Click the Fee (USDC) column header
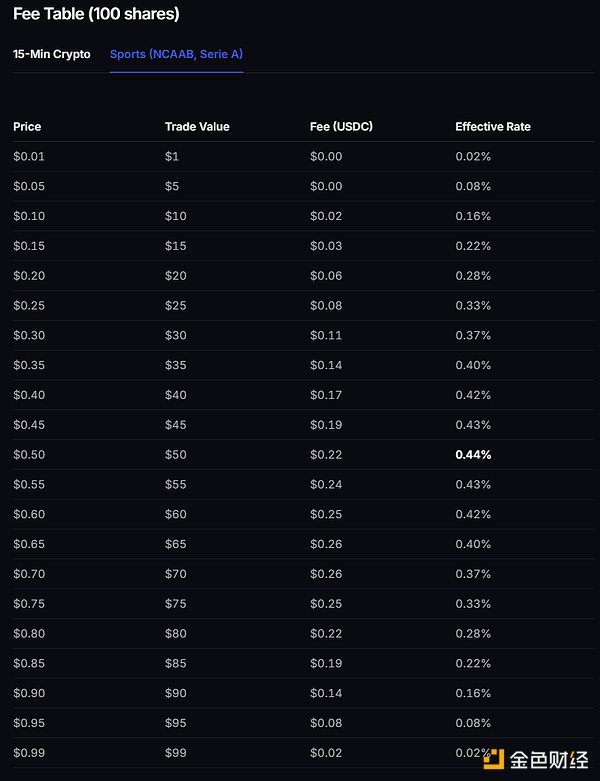Screen dimensions: 600x781 coord(343,127)
